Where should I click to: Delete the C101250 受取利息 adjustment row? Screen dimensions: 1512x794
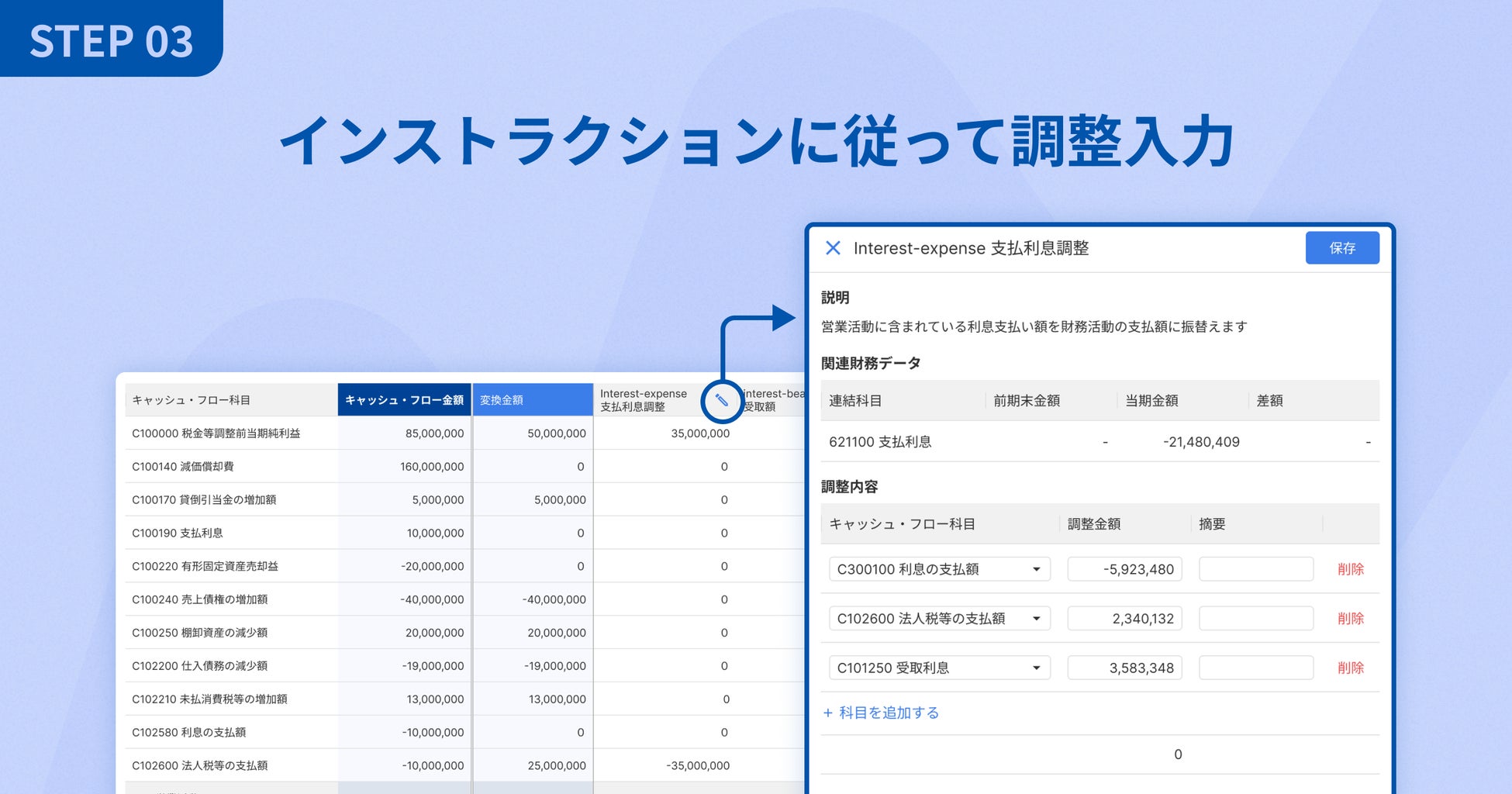(1350, 668)
